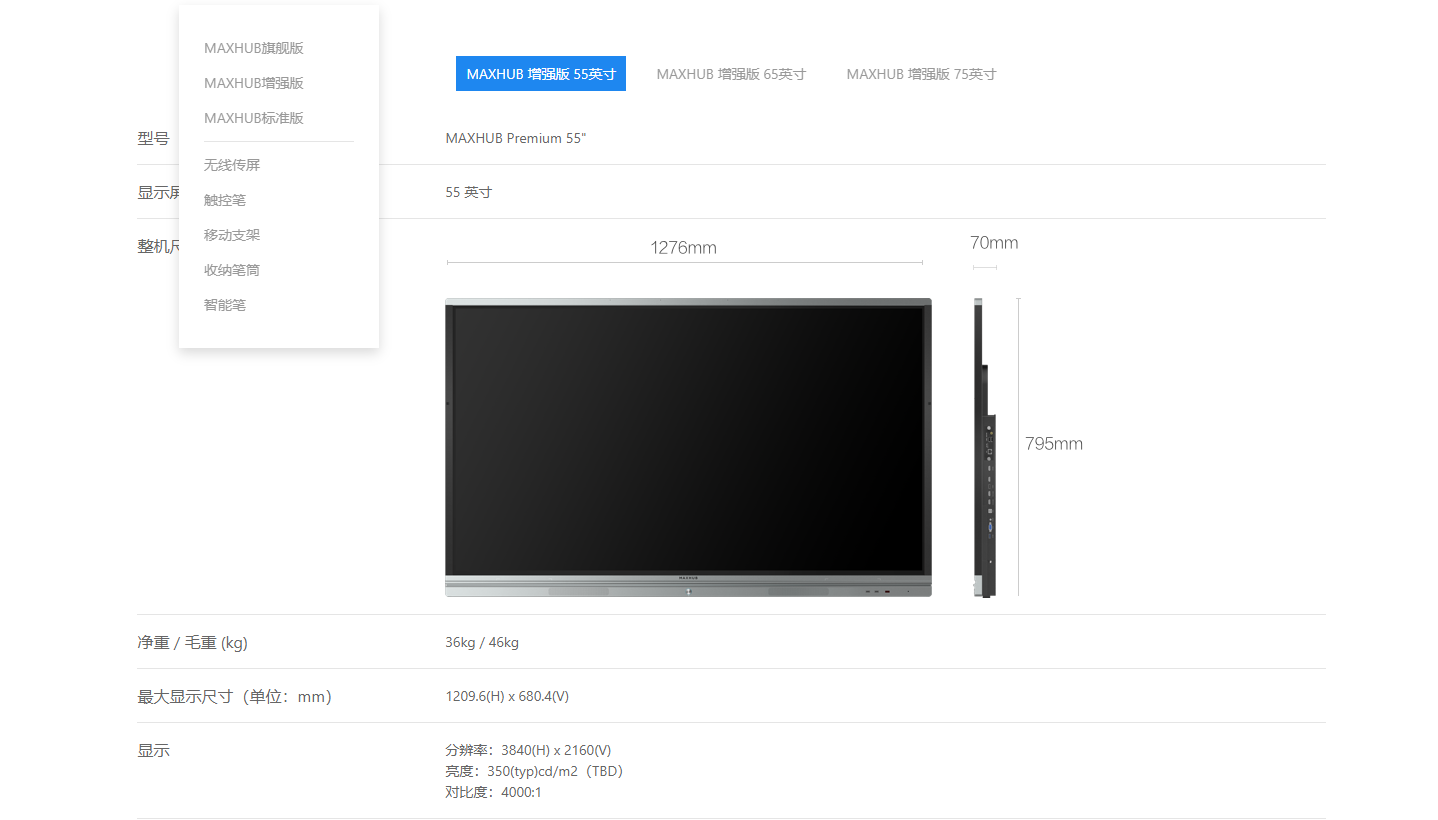The height and width of the screenshot is (820, 1438).
Task: Switch to the MAXHUB 增强版 65英寸 tab
Action: pos(731,74)
